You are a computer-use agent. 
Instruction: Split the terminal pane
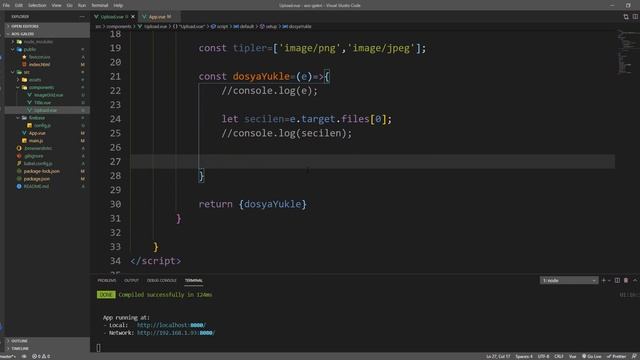[618, 281]
